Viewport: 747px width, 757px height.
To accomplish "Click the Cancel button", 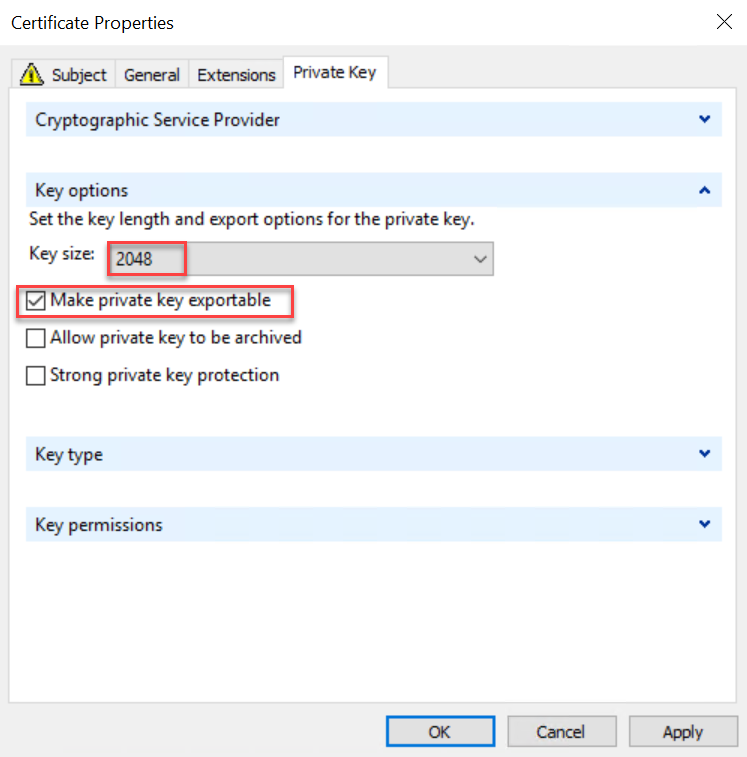I will (560, 732).
